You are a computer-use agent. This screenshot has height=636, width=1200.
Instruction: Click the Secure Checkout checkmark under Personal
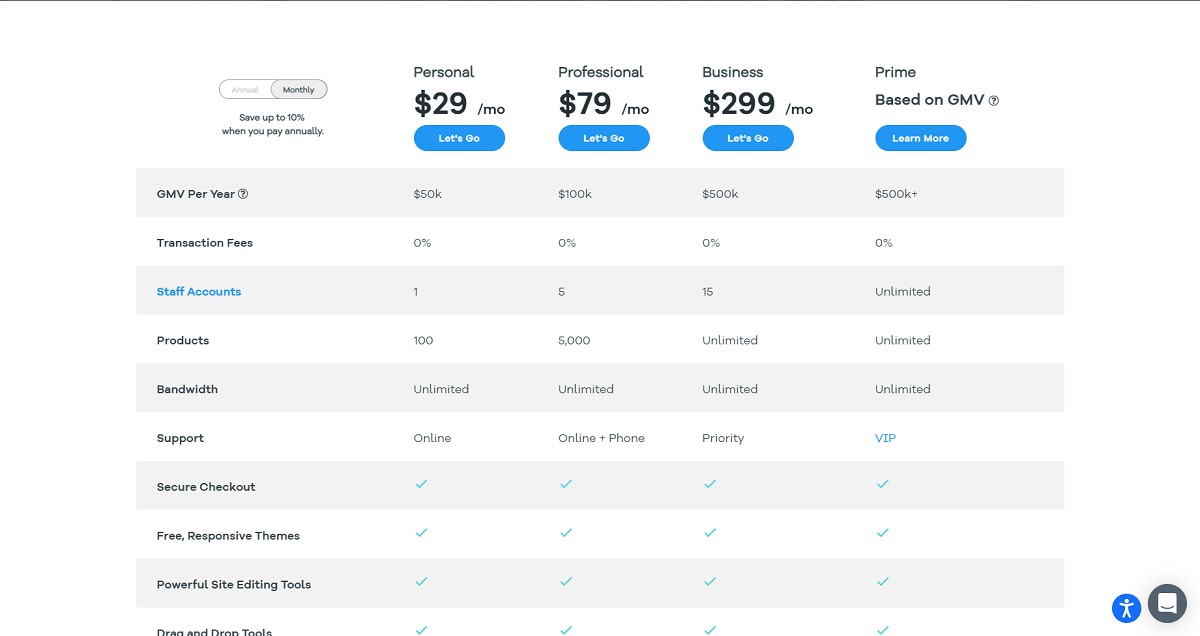click(x=421, y=484)
